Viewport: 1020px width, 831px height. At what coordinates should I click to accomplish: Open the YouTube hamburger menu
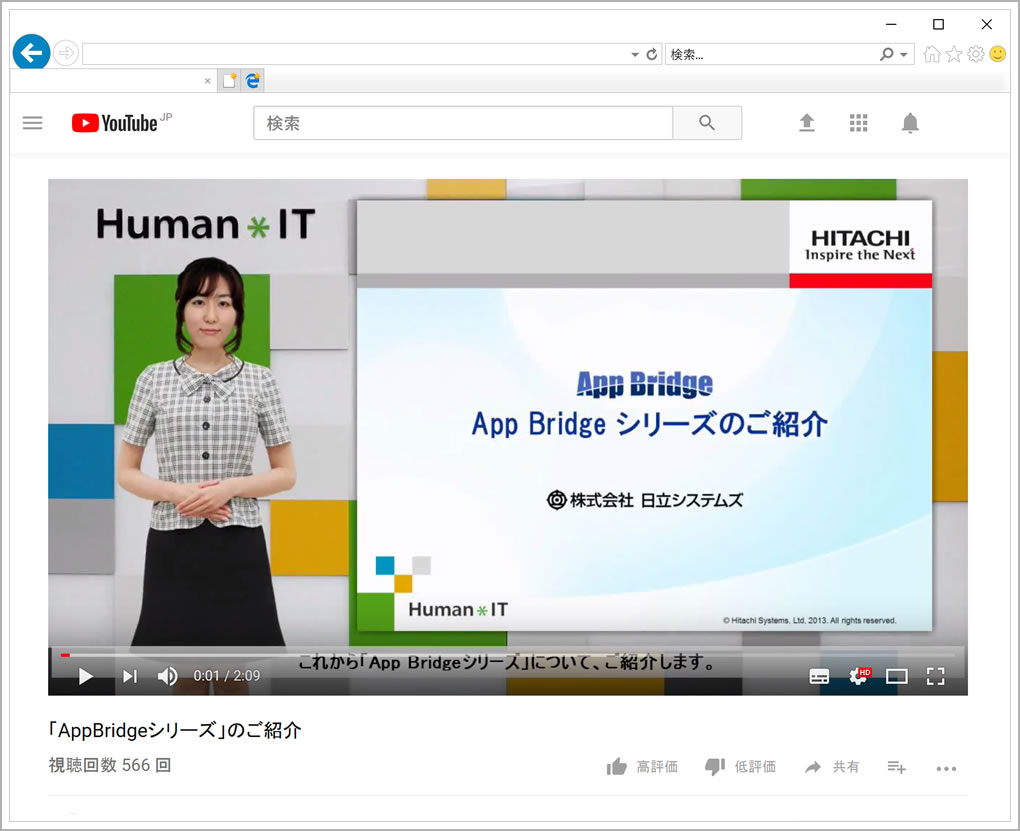pyautogui.click(x=33, y=122)
